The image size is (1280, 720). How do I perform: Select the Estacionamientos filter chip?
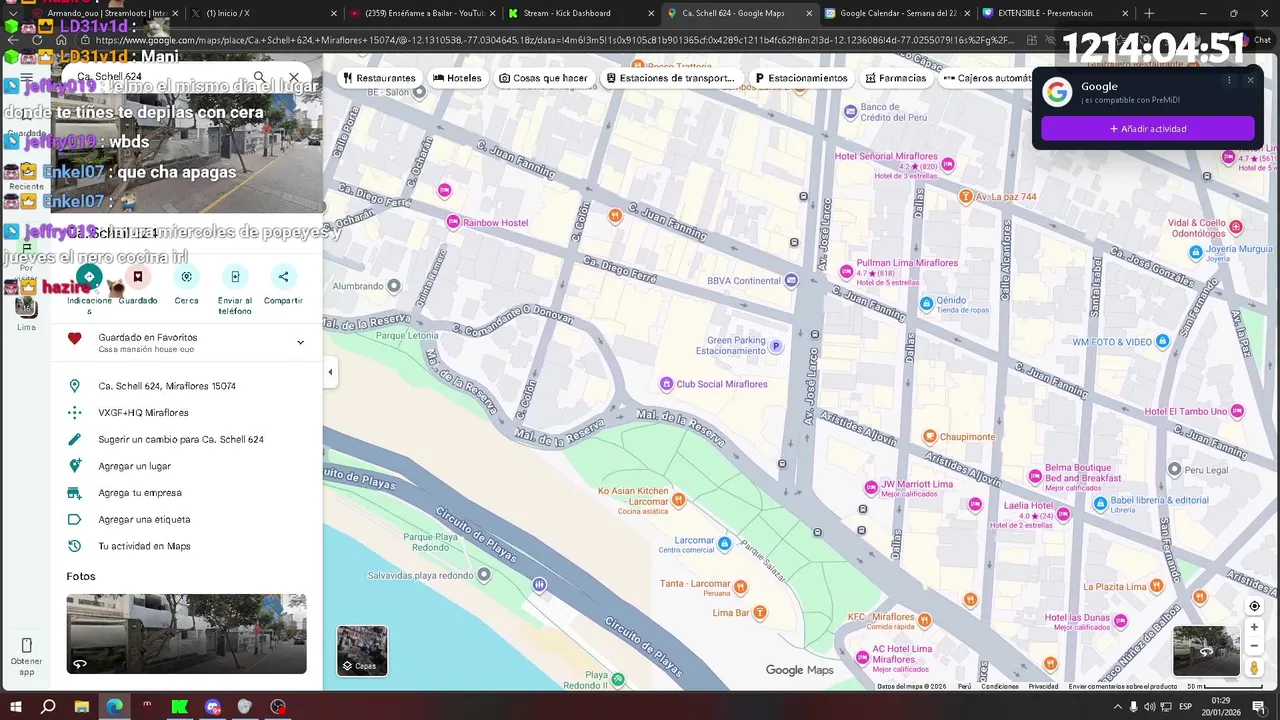tap(801, 78)
